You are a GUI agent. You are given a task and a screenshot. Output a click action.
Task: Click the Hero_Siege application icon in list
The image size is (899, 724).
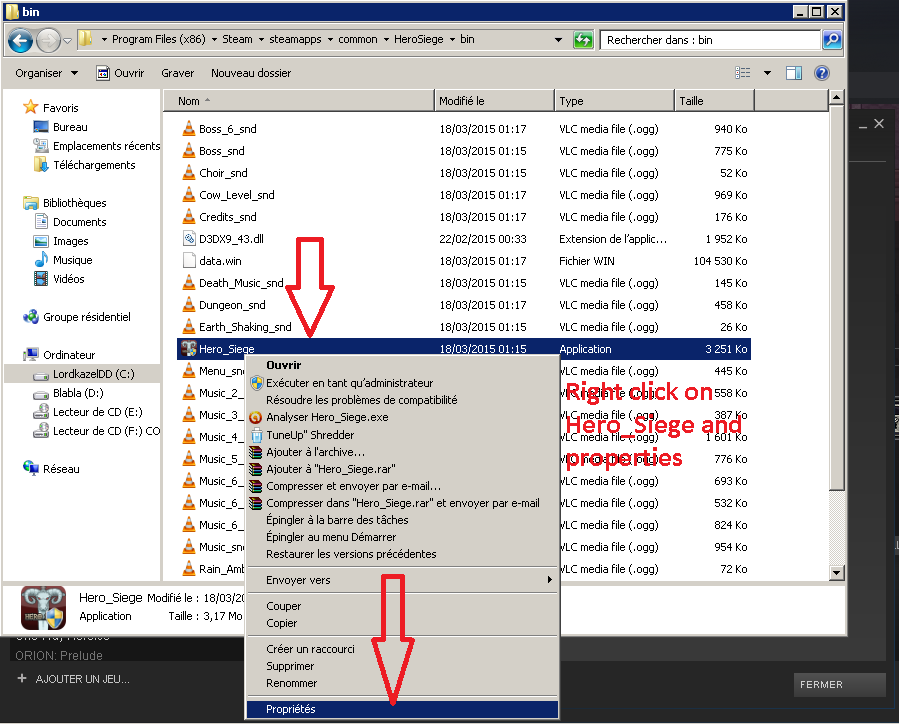click(189, 349)
